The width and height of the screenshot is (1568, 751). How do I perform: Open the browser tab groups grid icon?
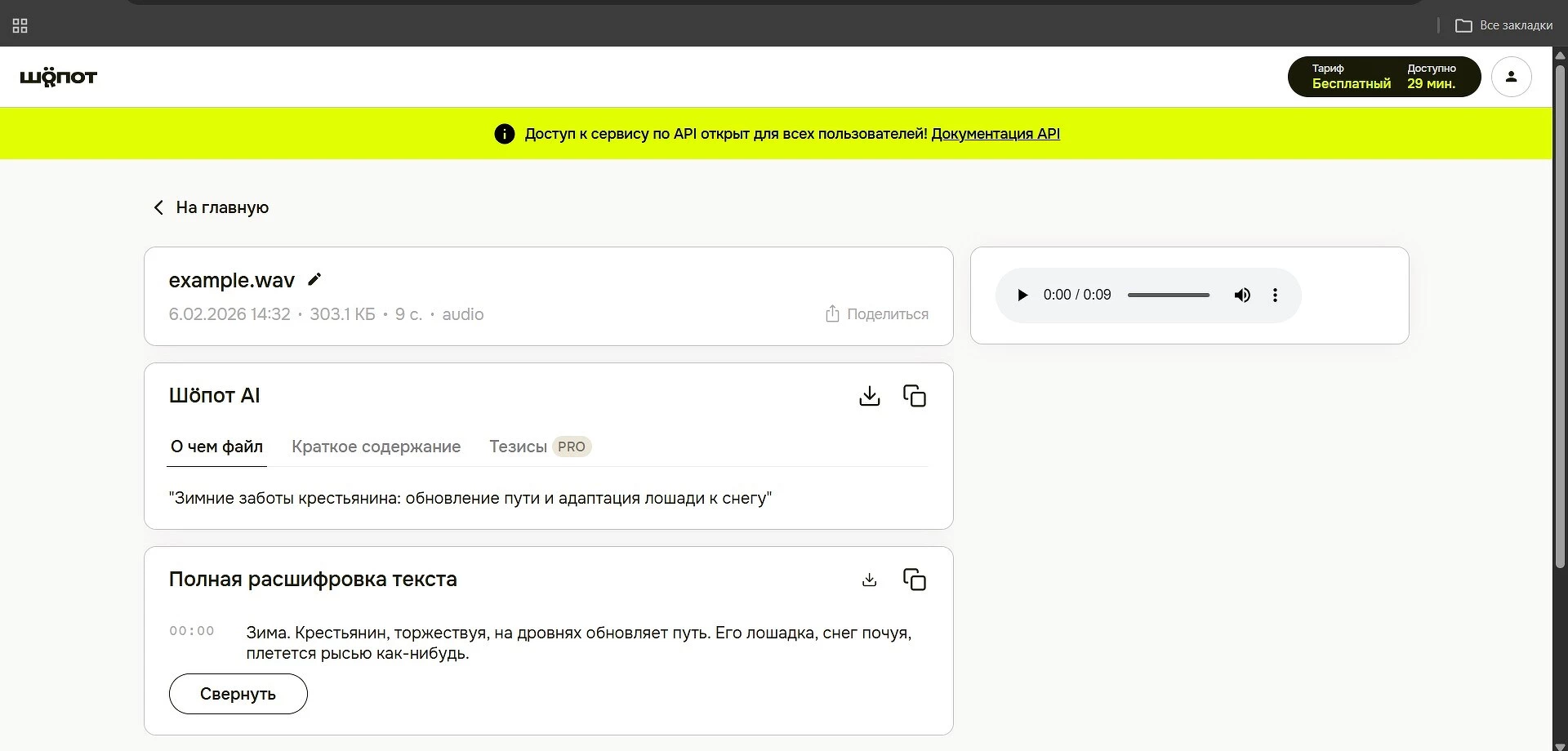[20, 26]
